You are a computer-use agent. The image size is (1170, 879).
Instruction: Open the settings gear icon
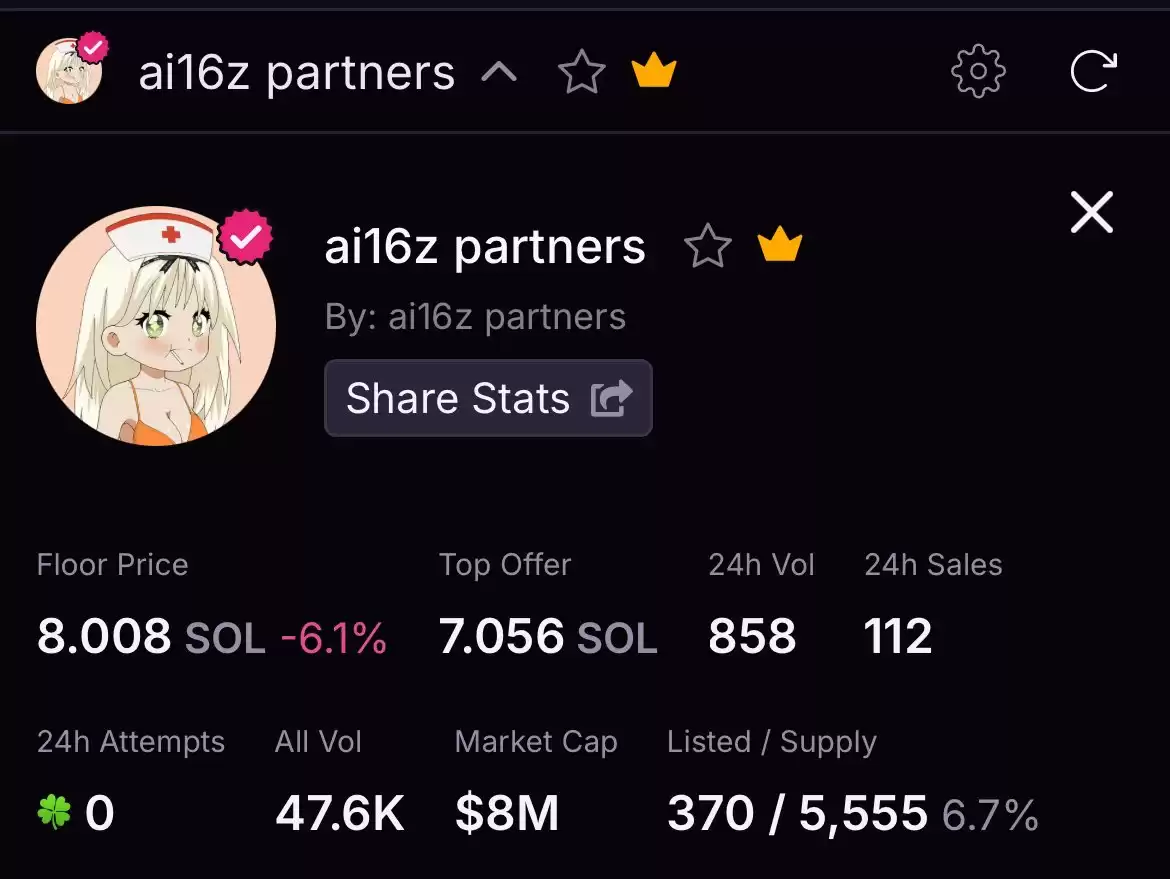978,71
